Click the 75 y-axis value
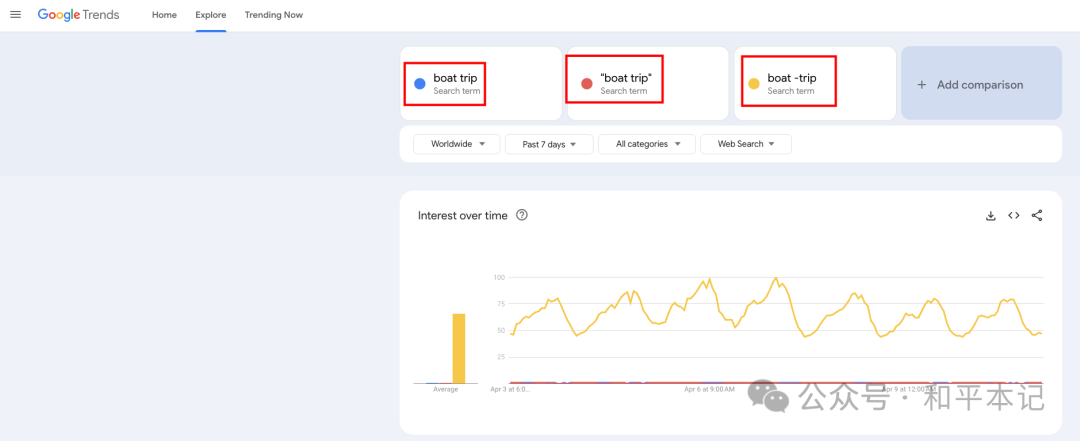 pos(501,304)
